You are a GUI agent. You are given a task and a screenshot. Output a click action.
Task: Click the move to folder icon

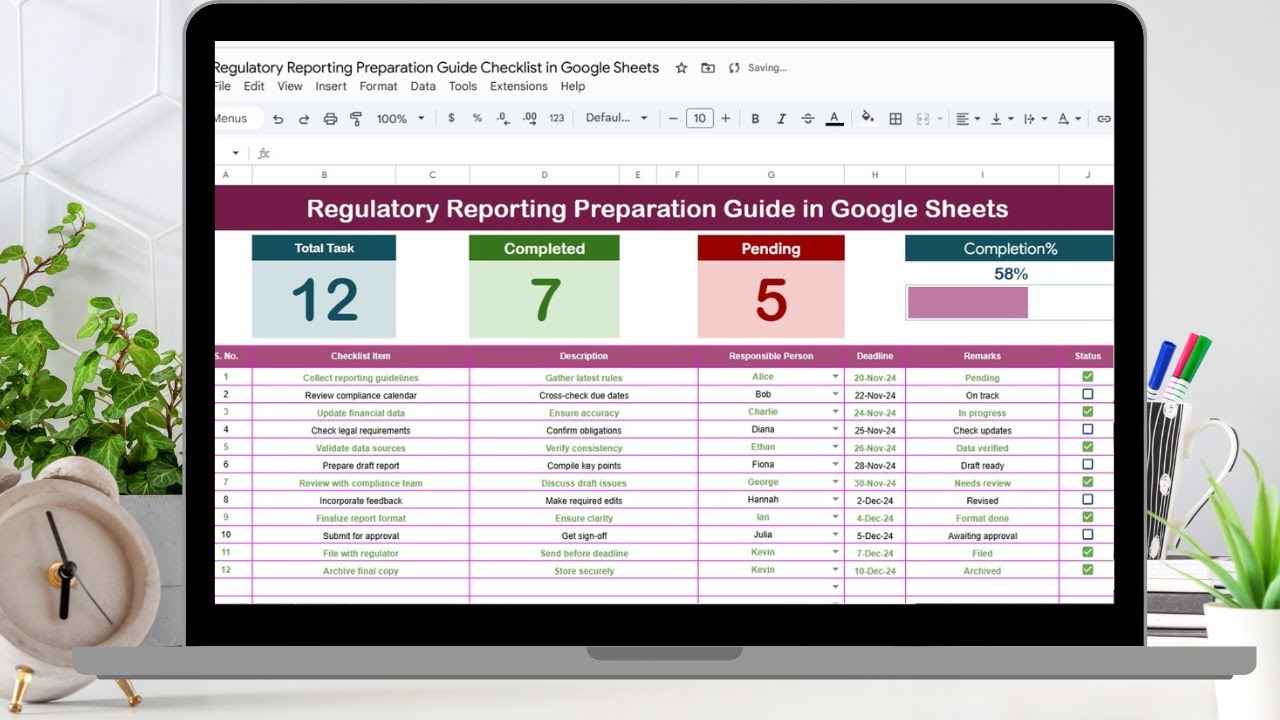(x=708, y=68)
